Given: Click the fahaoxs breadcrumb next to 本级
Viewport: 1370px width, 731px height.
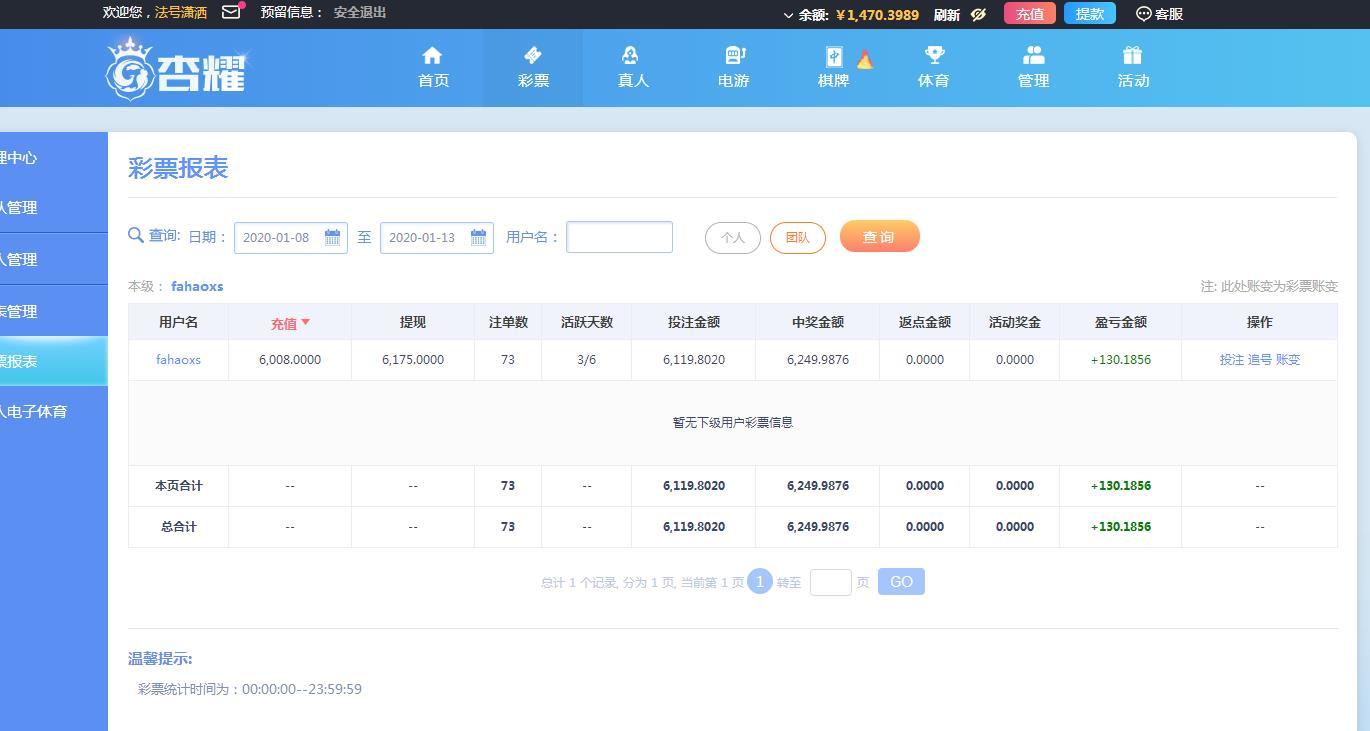Looking at the screenshot, I should [197, 286].
